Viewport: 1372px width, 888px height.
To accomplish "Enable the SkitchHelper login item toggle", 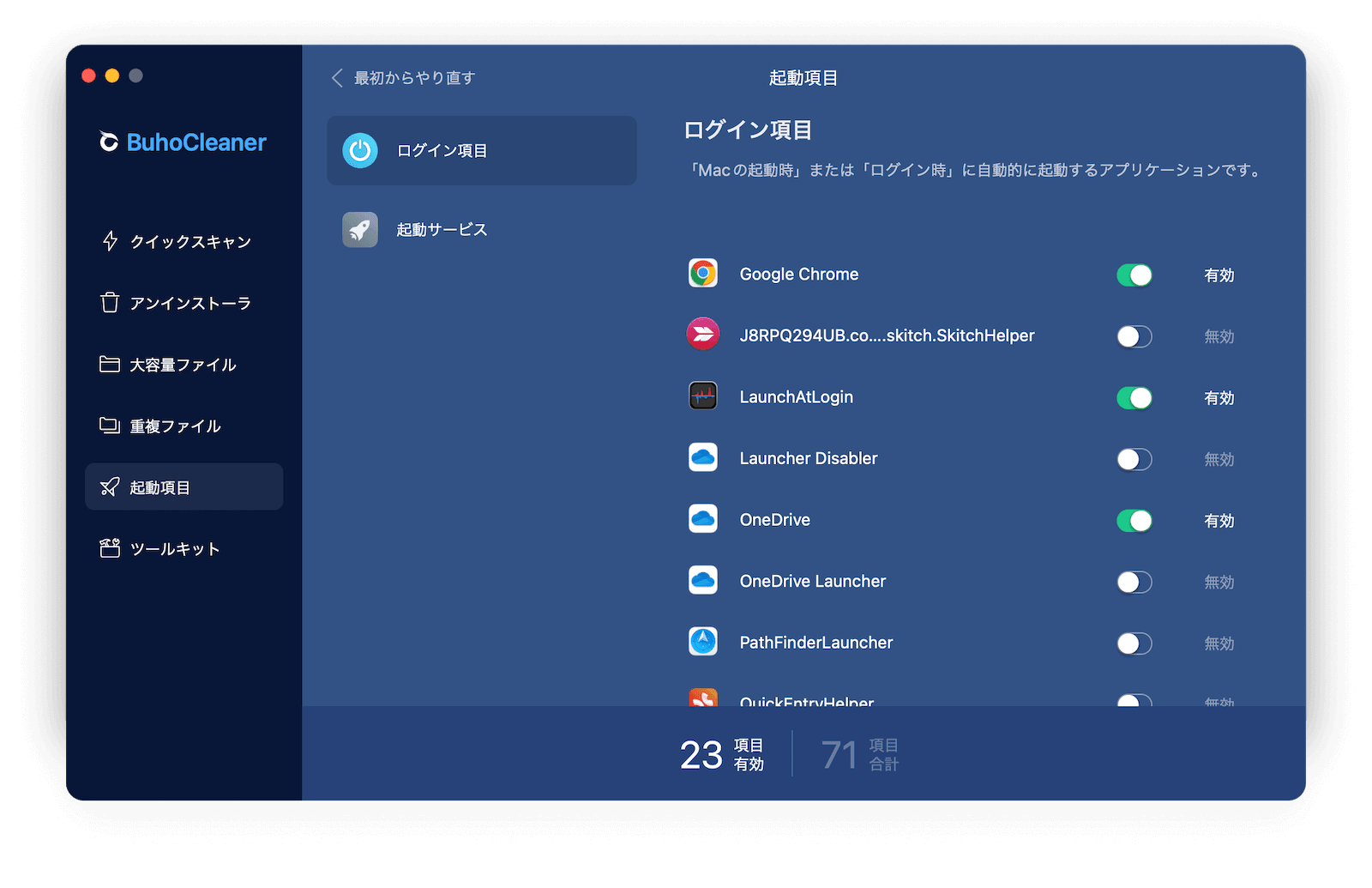I will pos(1134,336).
